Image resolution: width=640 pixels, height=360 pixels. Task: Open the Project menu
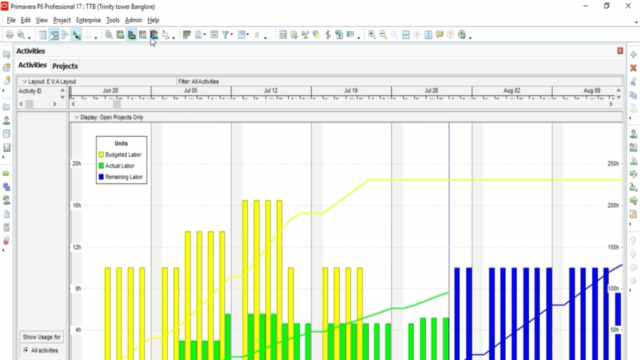coord(62,20)
